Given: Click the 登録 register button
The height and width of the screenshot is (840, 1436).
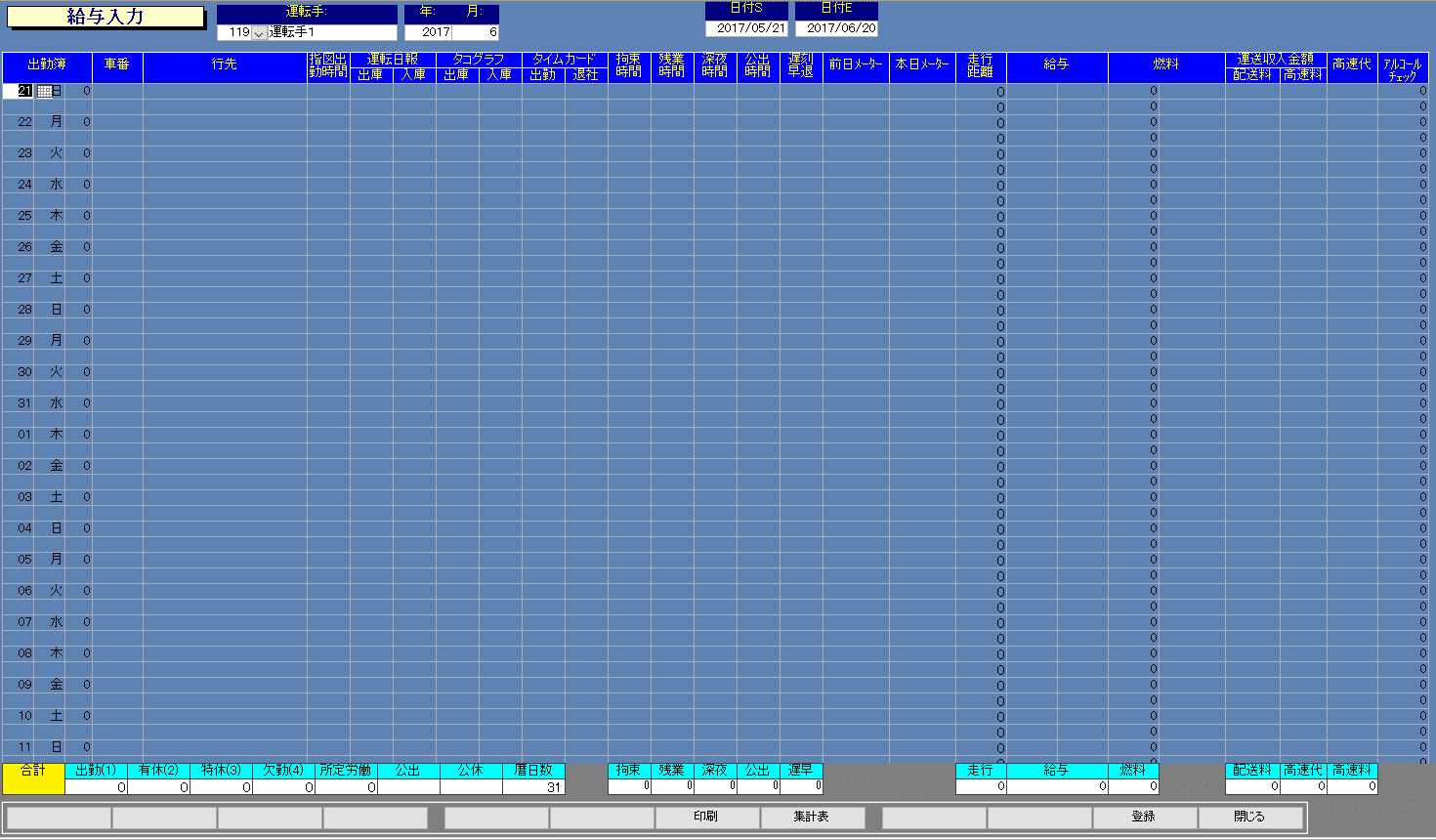Looking at the screenshot, I should (1144, 817).
